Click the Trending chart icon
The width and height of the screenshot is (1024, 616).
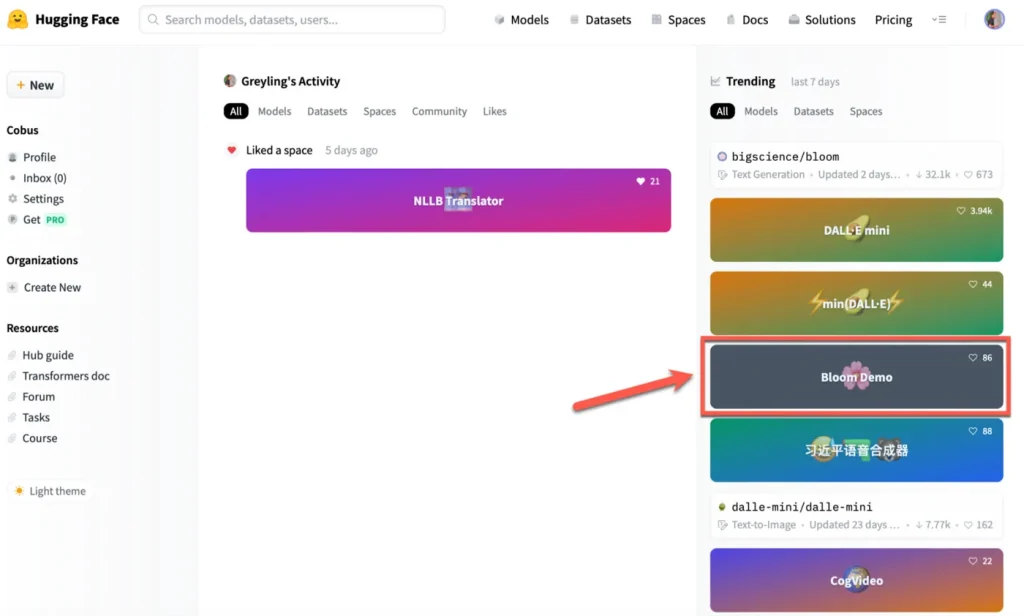[x=716, y=82]
